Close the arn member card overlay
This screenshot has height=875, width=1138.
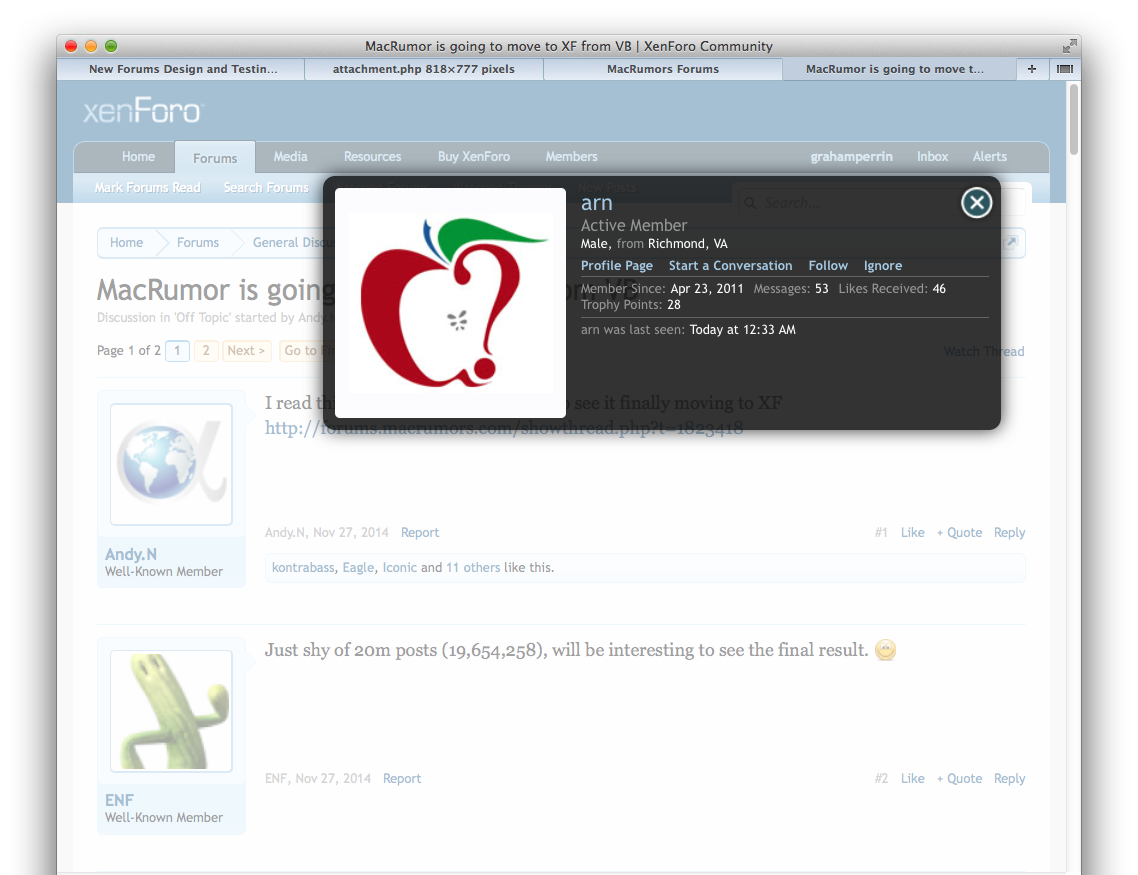(x=976, y=202)
